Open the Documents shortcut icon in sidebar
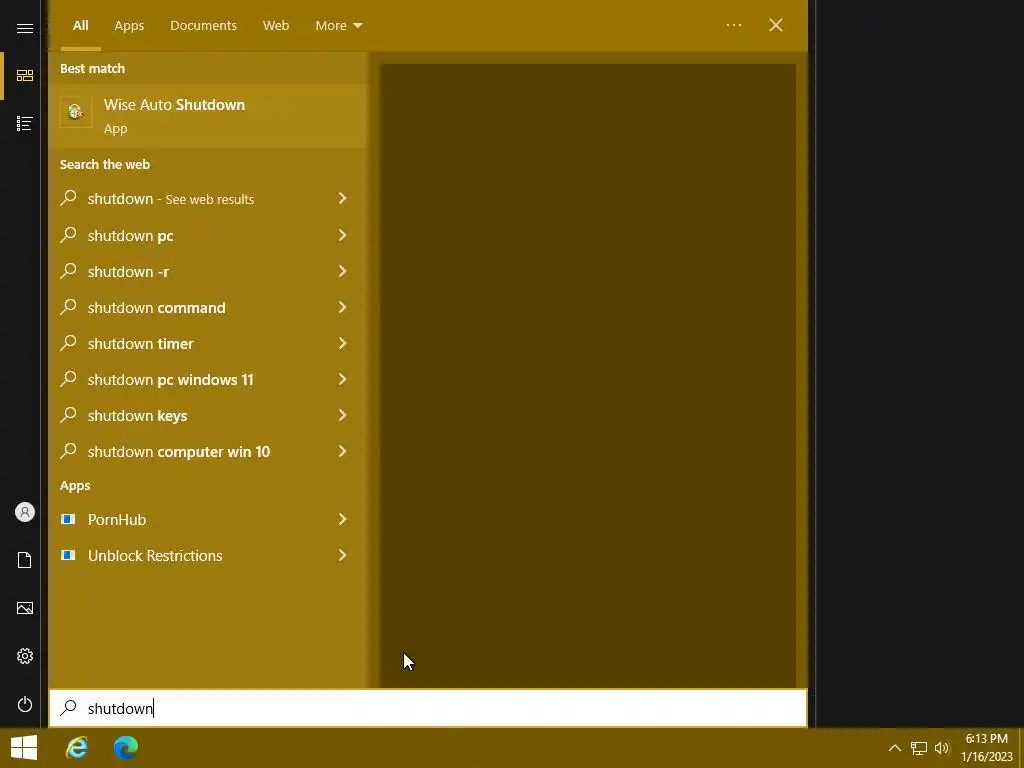 [25, 560]
